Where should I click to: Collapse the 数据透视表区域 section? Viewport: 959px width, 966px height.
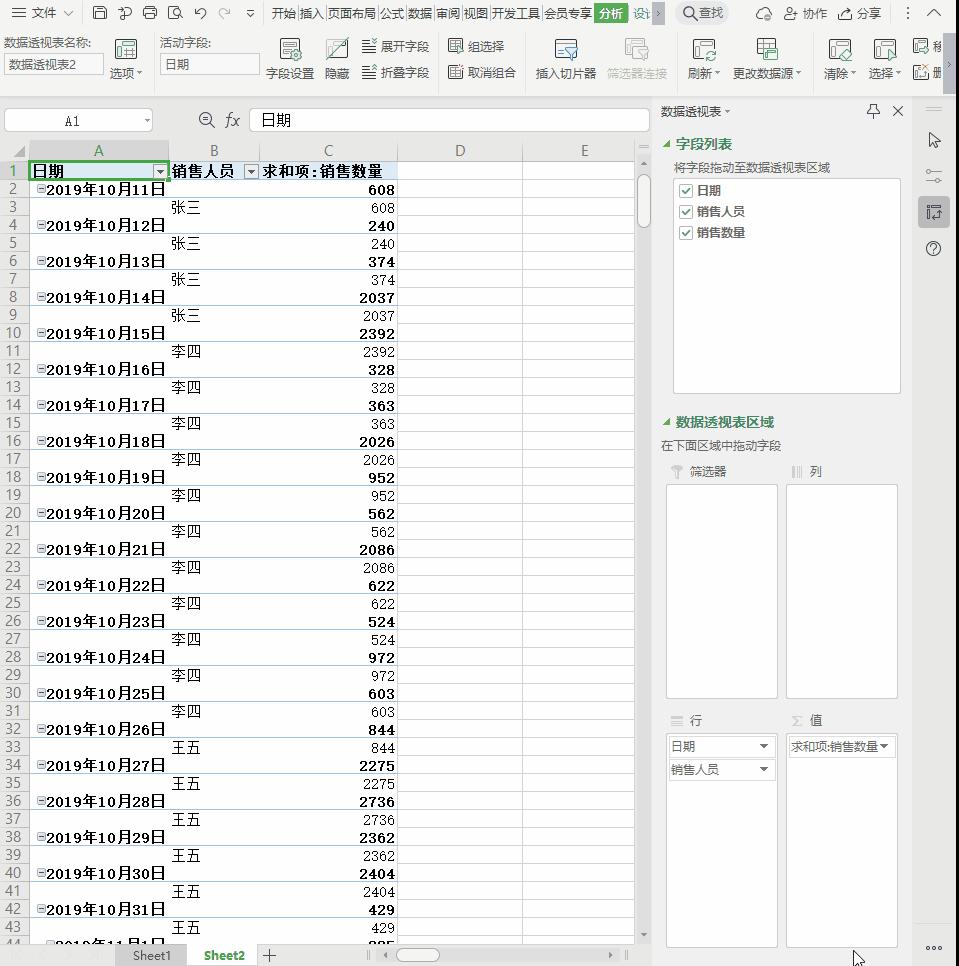point(666,422)
